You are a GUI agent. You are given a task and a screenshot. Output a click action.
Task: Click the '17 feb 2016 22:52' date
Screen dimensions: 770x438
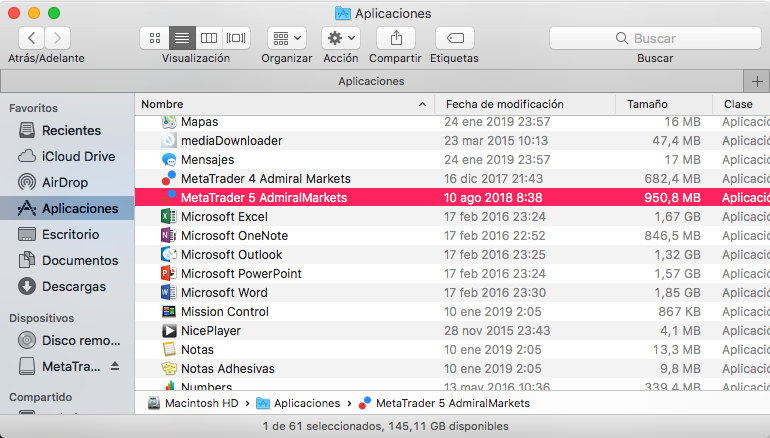(495, 236)
